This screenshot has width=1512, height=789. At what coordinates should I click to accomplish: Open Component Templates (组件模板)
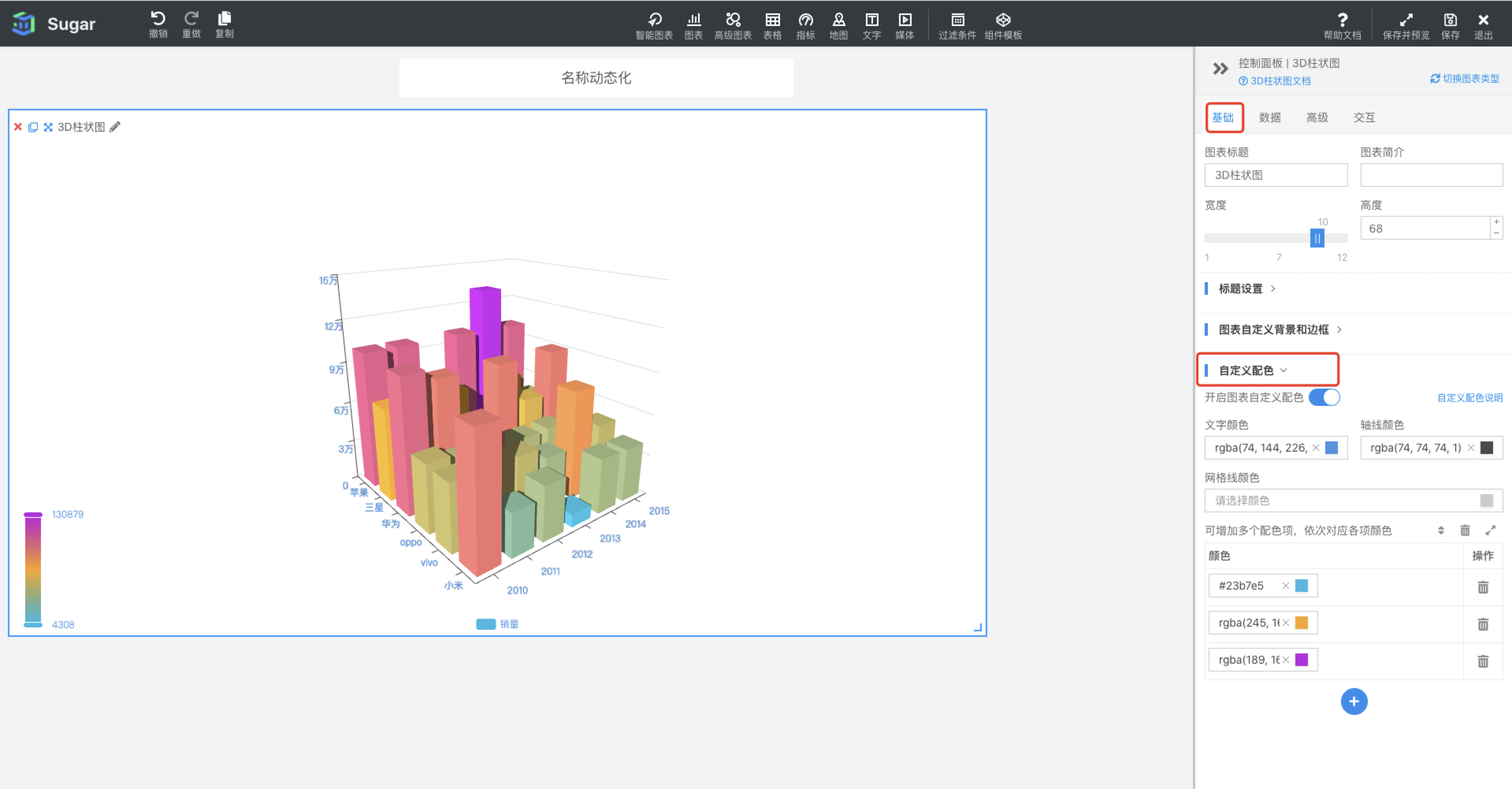[1003, 26]
